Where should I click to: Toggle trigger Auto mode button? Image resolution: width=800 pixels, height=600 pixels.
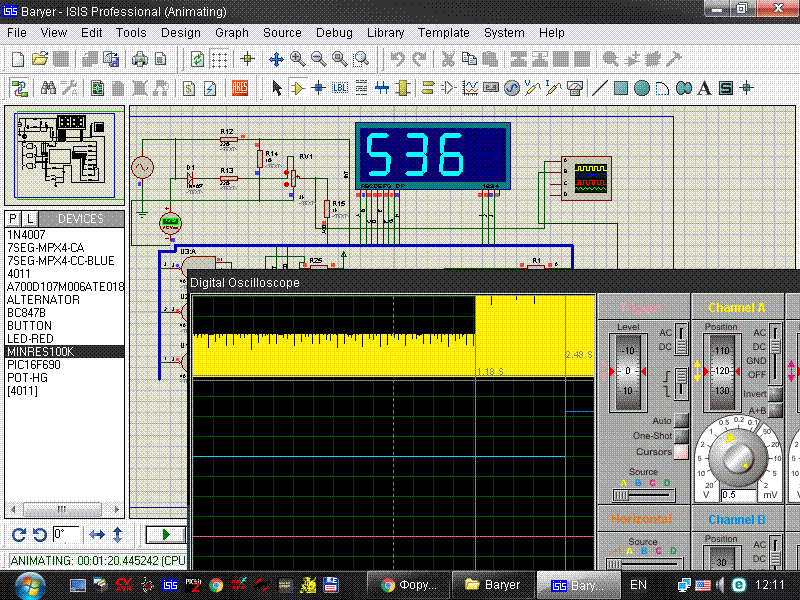coord(681,421)
